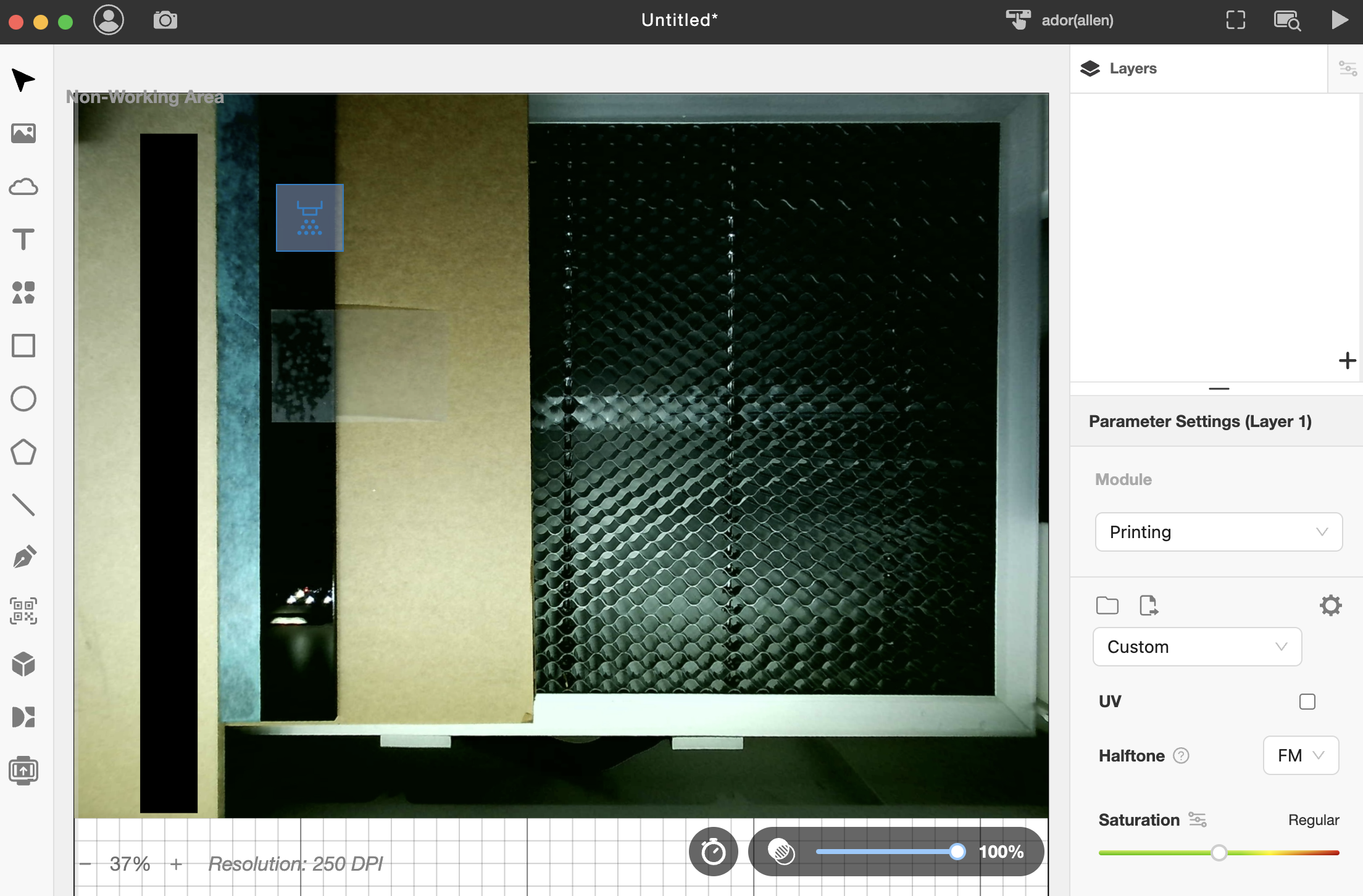Select the Ellipse tool
This screenshot has width=1363, height=896.
pyautogui.click(x=23, y=399)
